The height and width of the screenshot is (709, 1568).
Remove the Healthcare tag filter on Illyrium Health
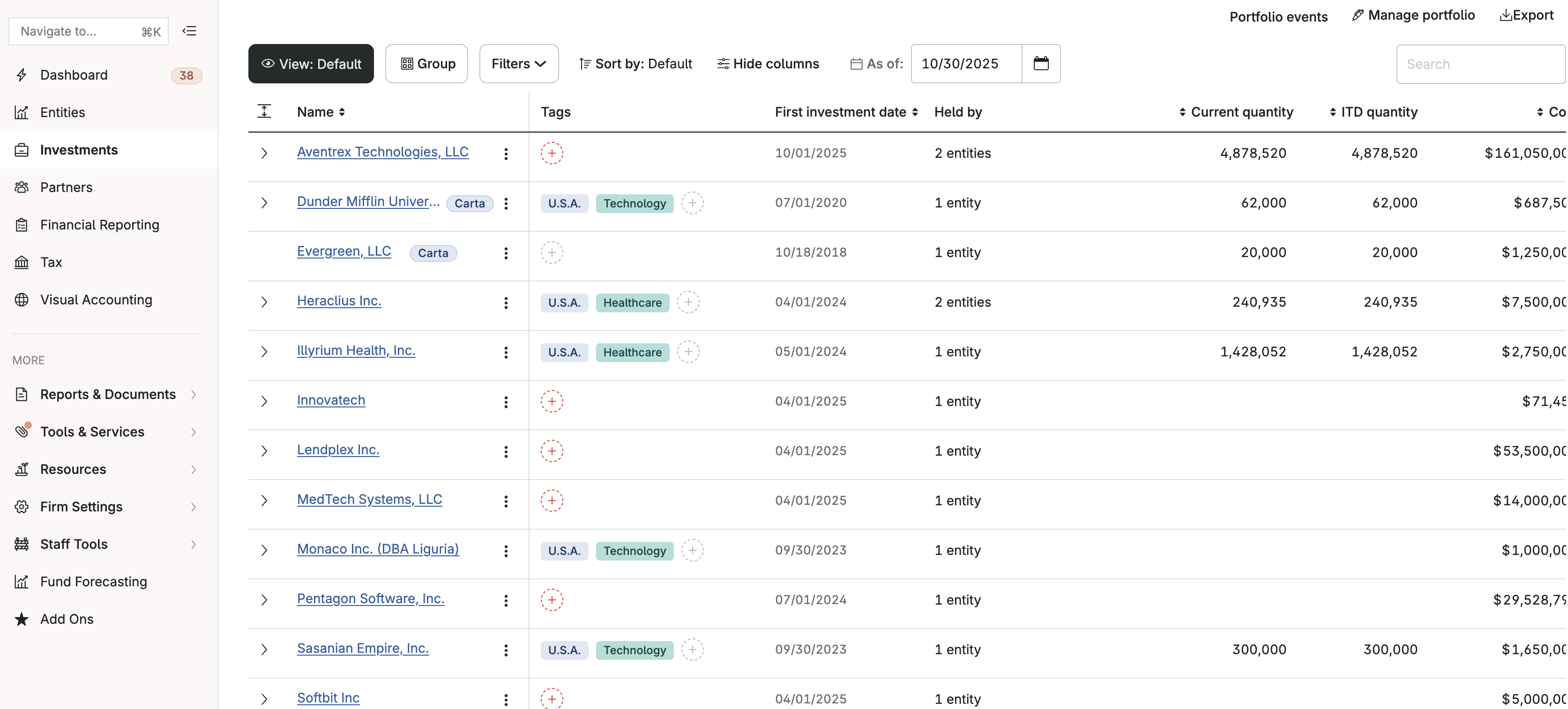tap(633, 352)
